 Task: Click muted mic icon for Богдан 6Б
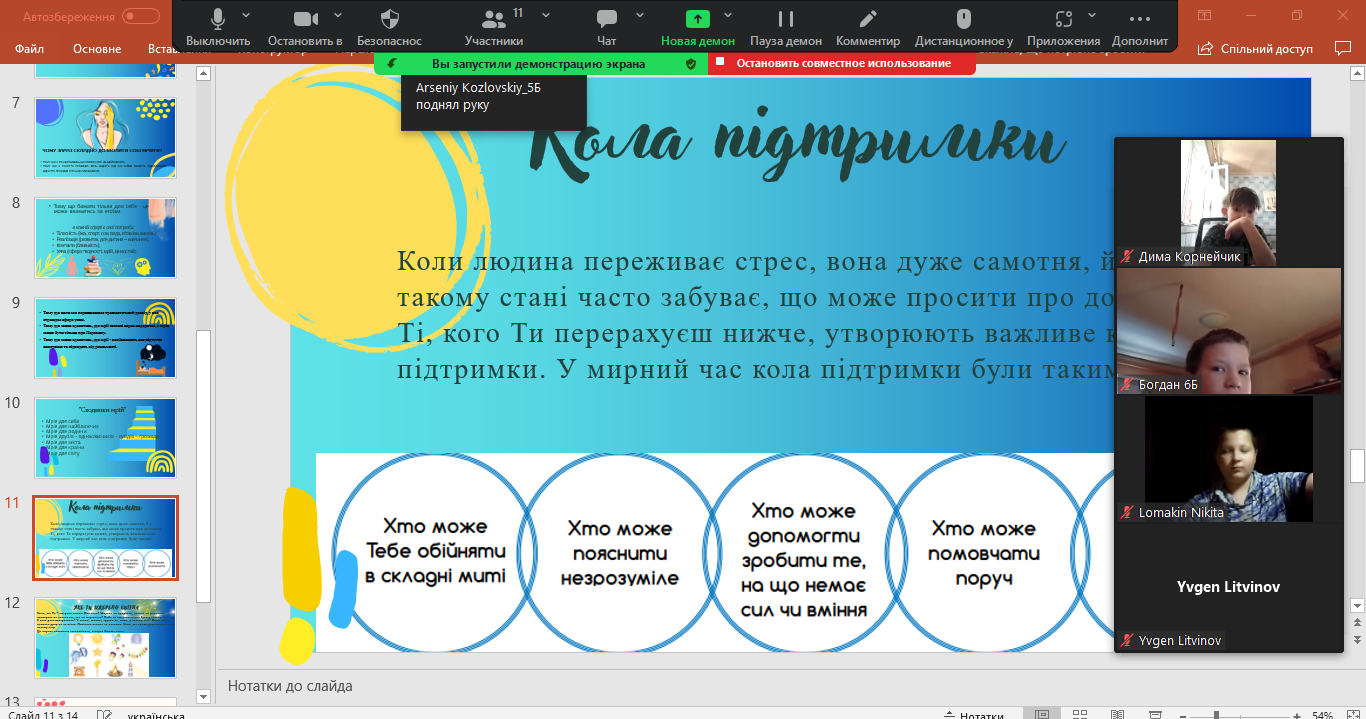point(1127,384)
